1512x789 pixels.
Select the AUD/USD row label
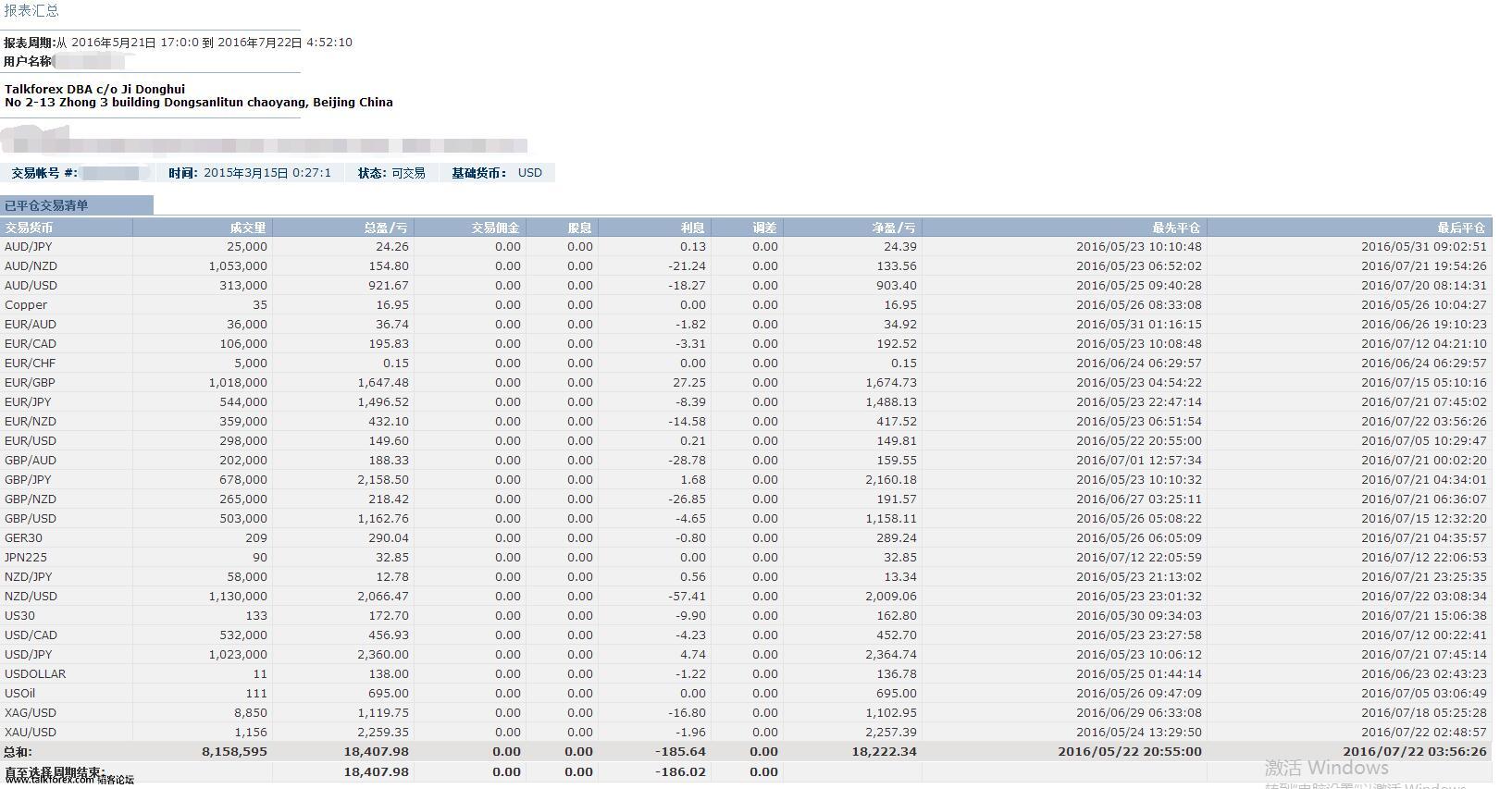tap(31, 285)
